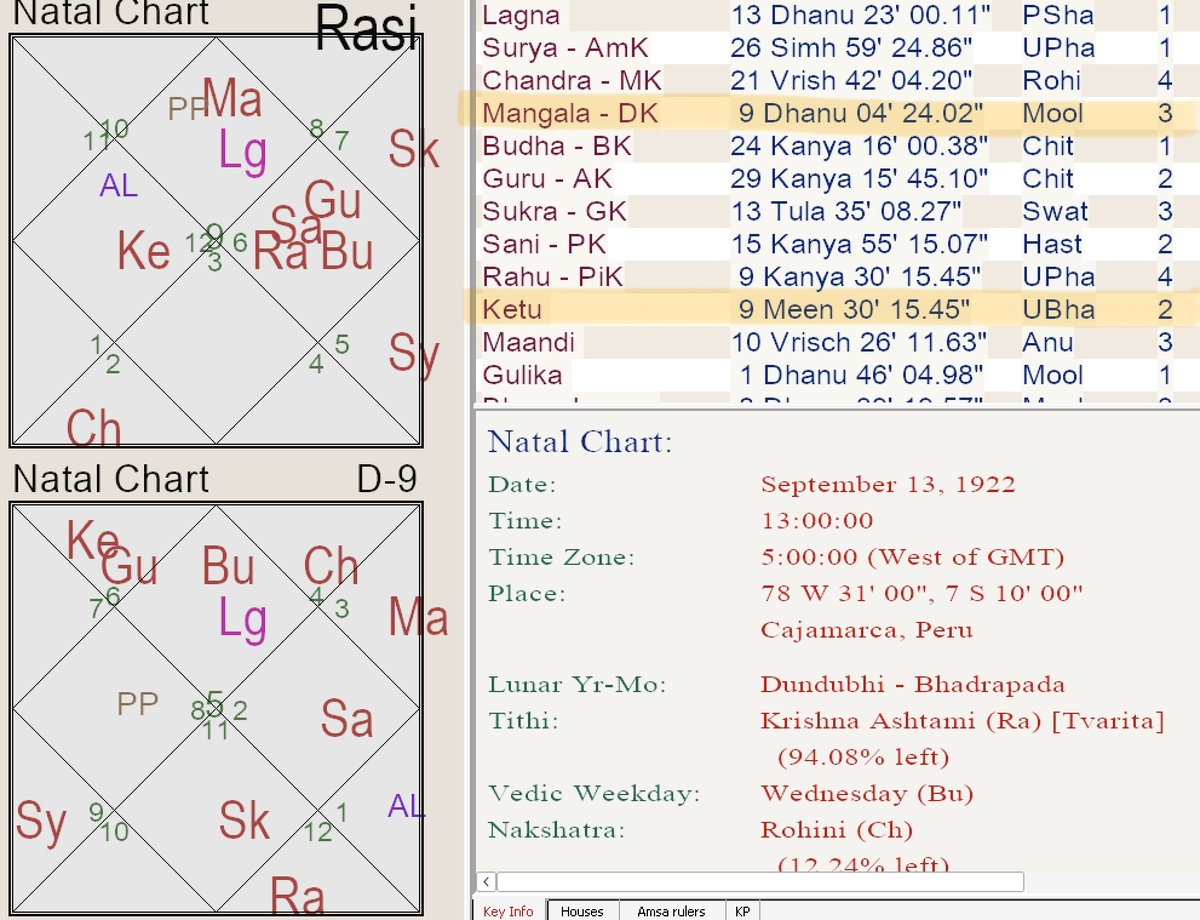Click the D-9 chart title
1200x920 pixels.
coord(387,479)
